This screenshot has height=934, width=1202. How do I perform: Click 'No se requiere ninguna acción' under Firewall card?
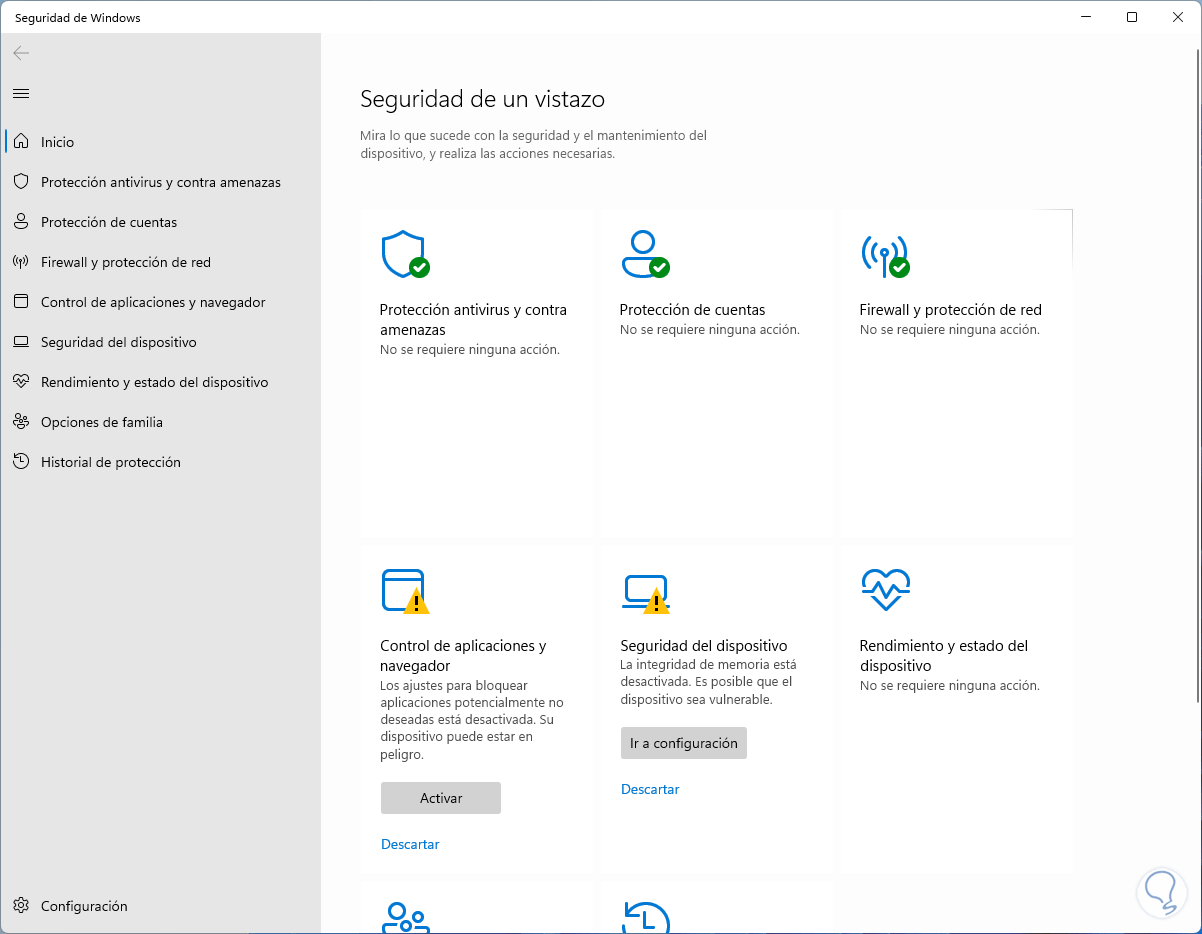pos(950,329)
